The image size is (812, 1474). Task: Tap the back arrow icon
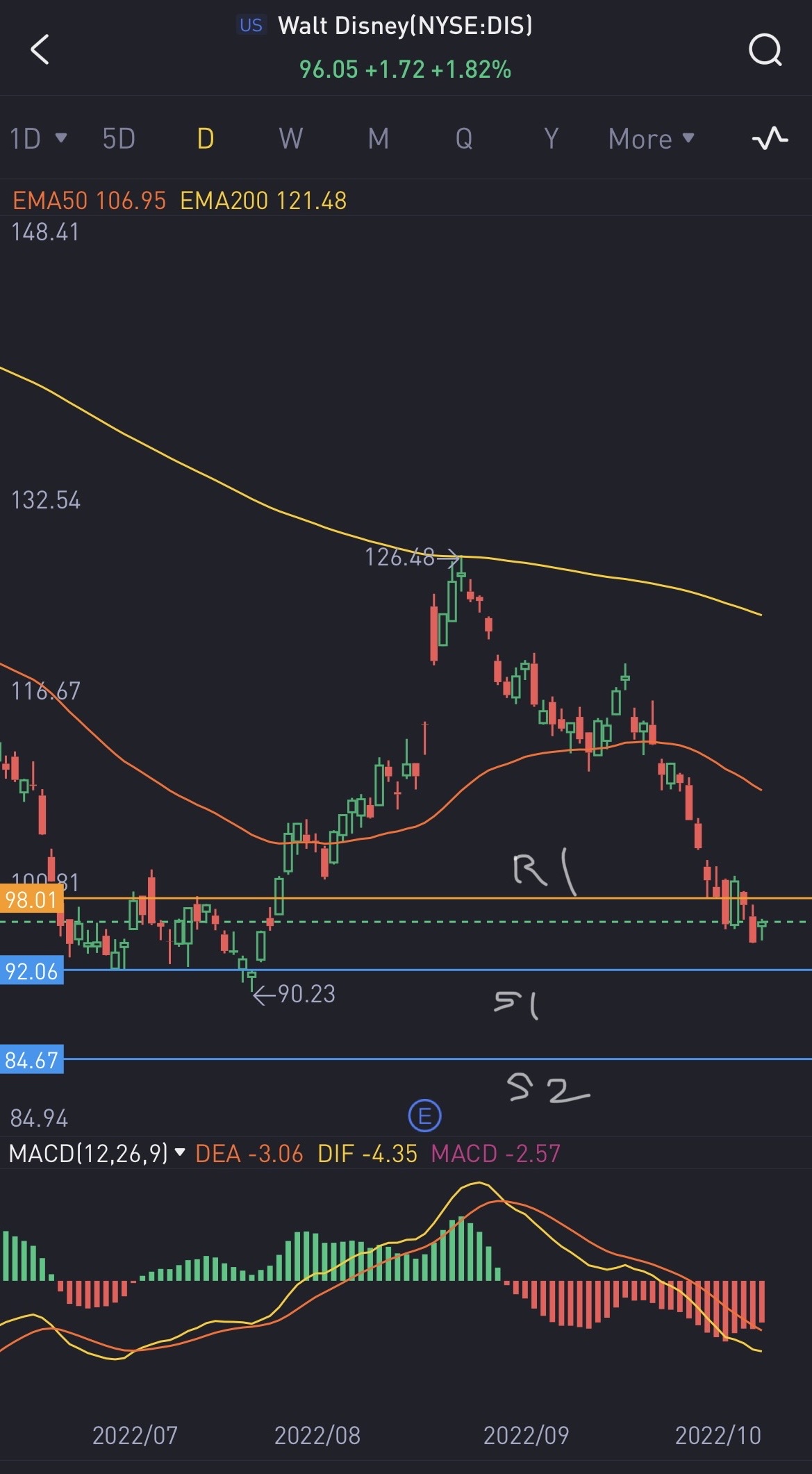click(x=40, y=50)
